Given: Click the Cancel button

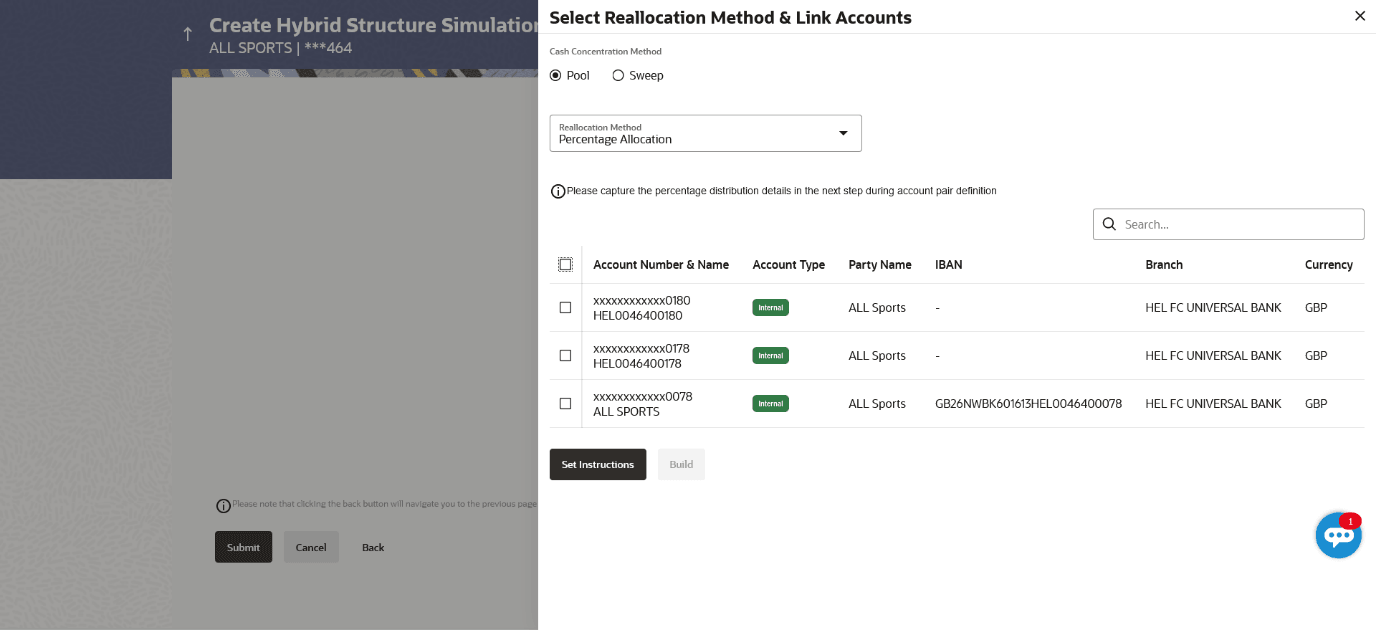Looking at the screenshot, I should 311,547.
